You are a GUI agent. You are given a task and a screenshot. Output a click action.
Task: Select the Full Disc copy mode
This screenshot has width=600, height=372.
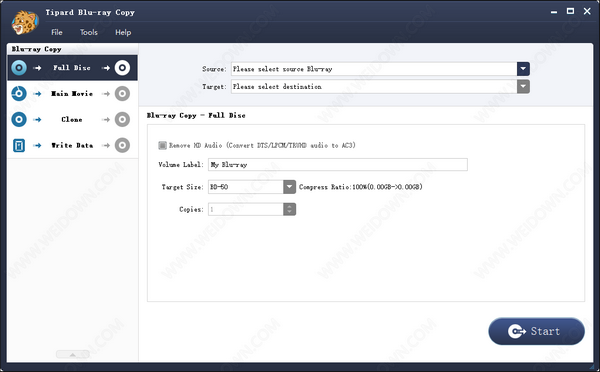pos(72,68)
